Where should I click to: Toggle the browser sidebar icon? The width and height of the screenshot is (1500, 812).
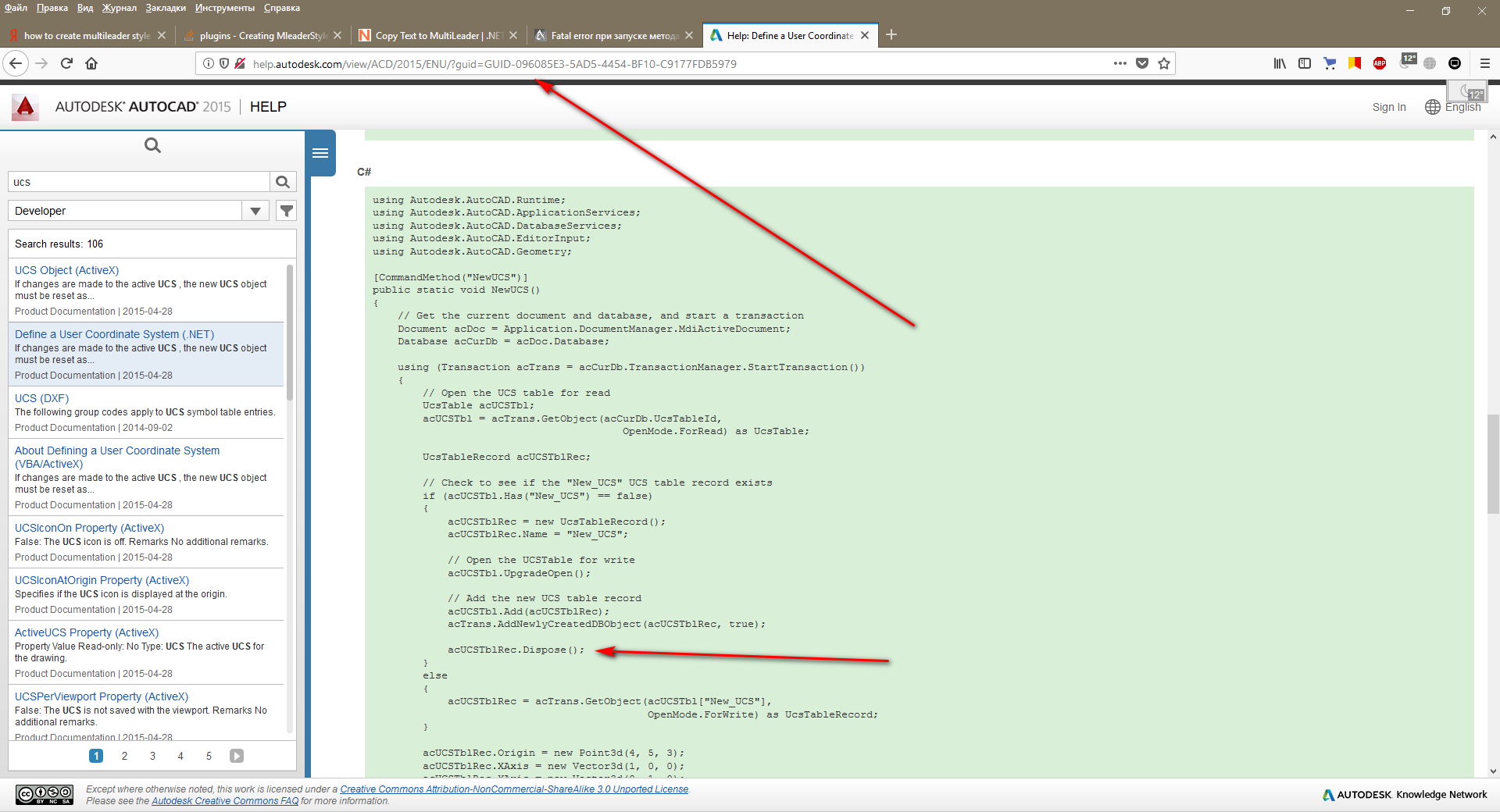coord(1305,63)
